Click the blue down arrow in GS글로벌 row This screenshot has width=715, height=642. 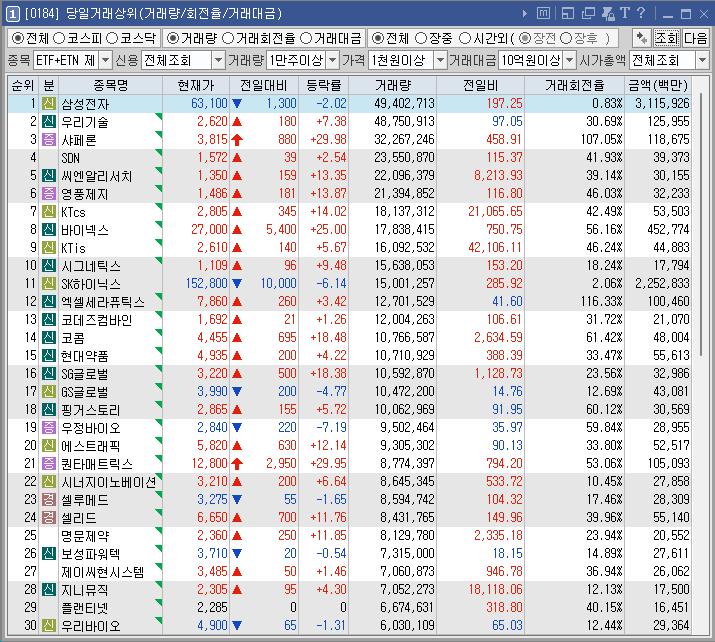tap(237, 392)
